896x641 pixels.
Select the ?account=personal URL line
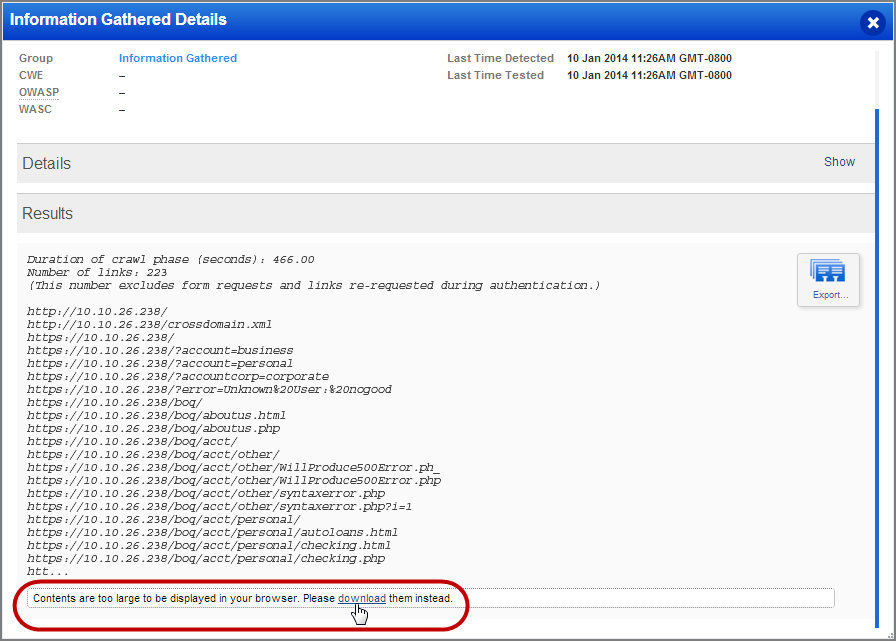pos(160,363)
